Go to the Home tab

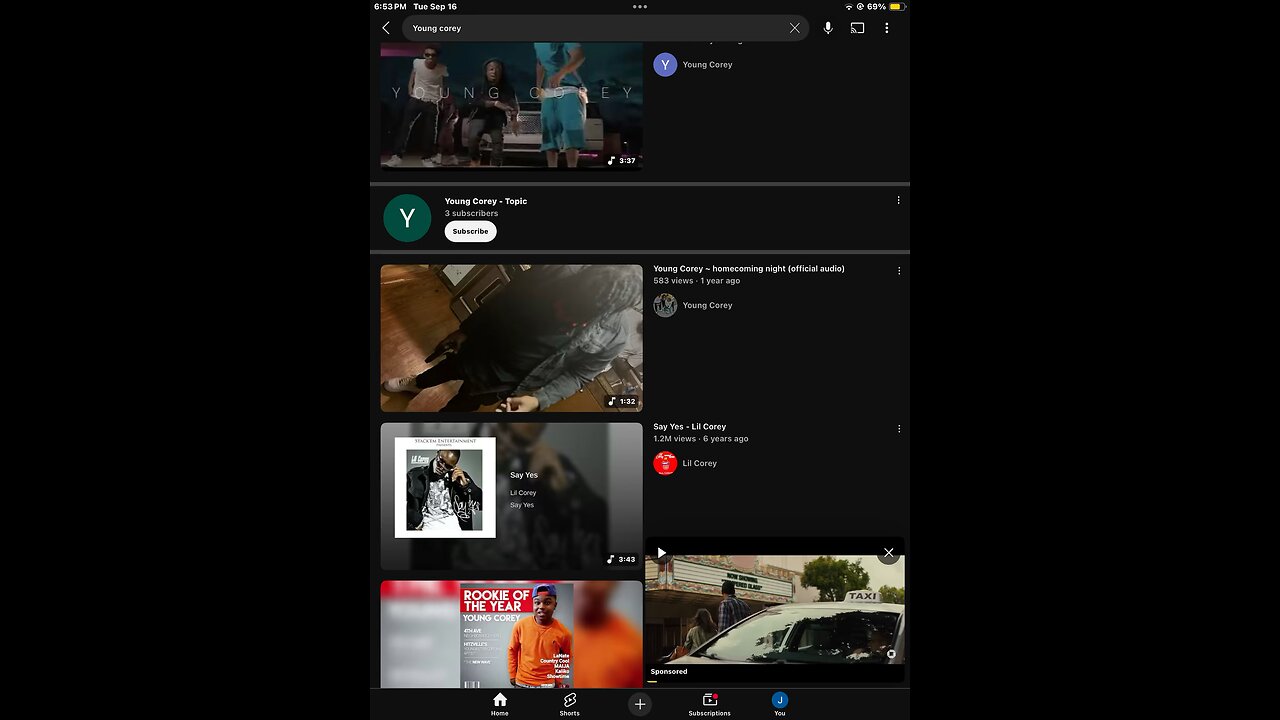pos(500,704)
